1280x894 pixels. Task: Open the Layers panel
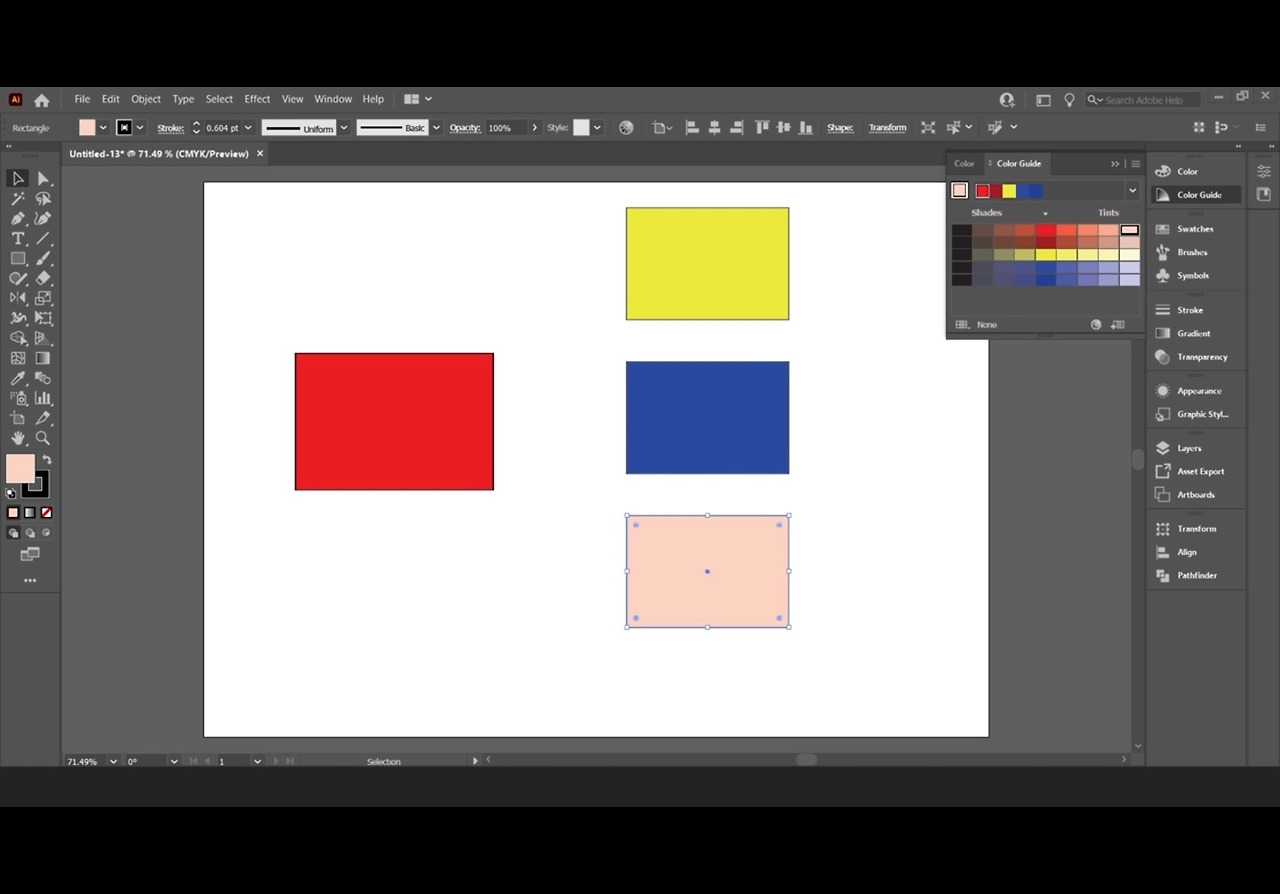click(x=1189, y=448)
